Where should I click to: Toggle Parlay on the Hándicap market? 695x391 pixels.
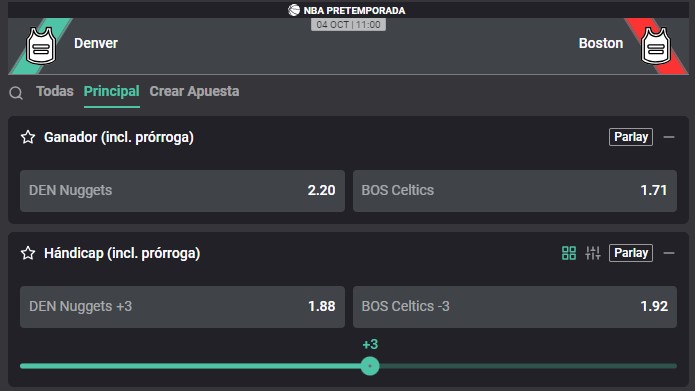tap(631, 253)
